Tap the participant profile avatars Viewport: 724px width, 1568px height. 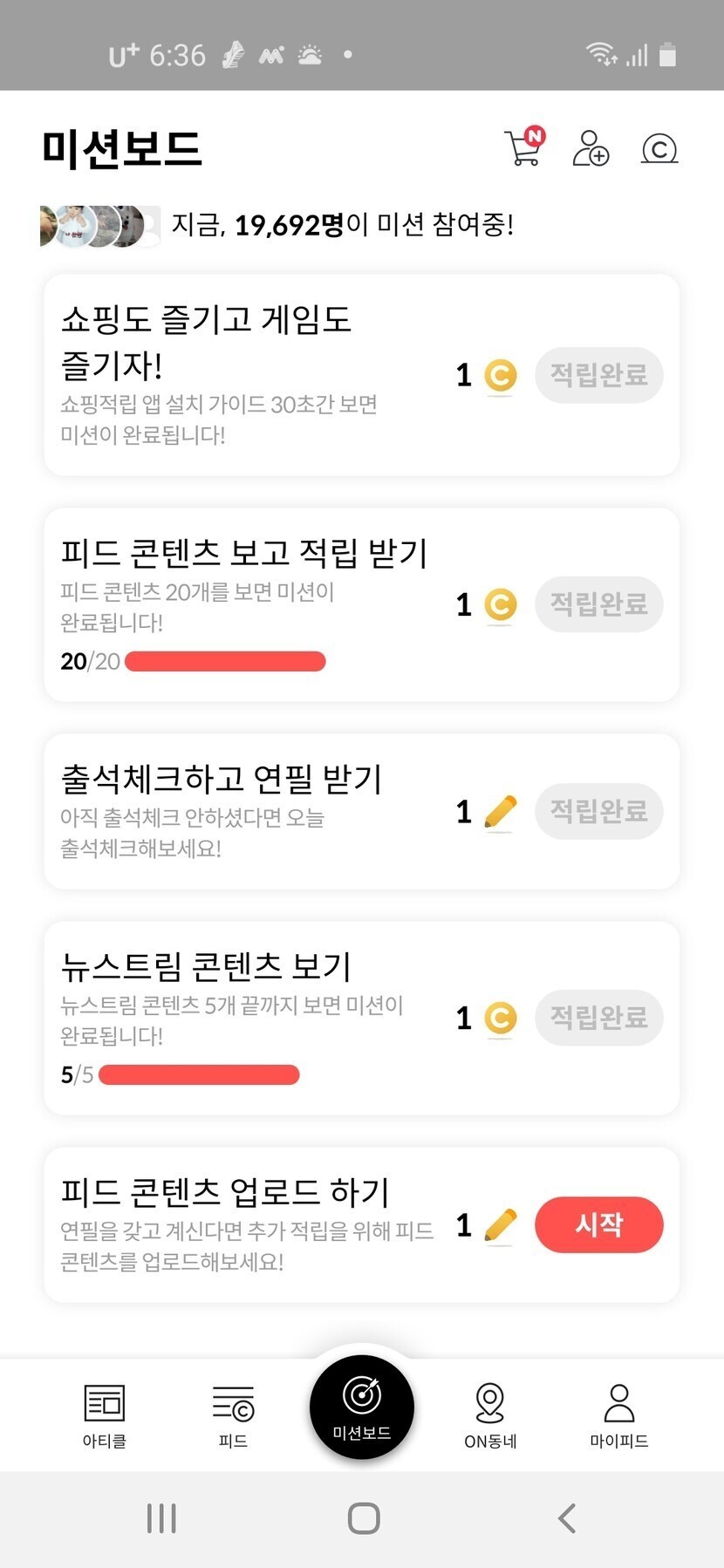[99, 227]
